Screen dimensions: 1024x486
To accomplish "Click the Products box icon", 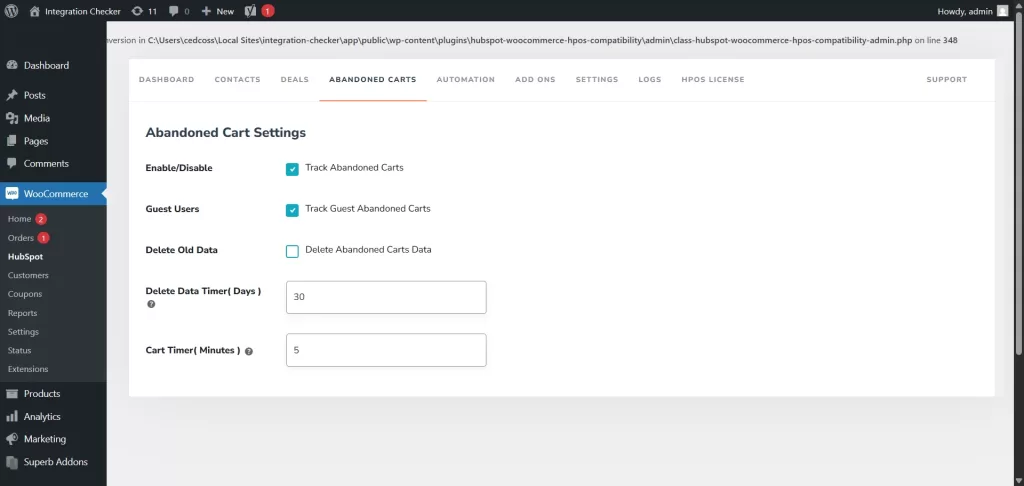I will pos(11,393).
